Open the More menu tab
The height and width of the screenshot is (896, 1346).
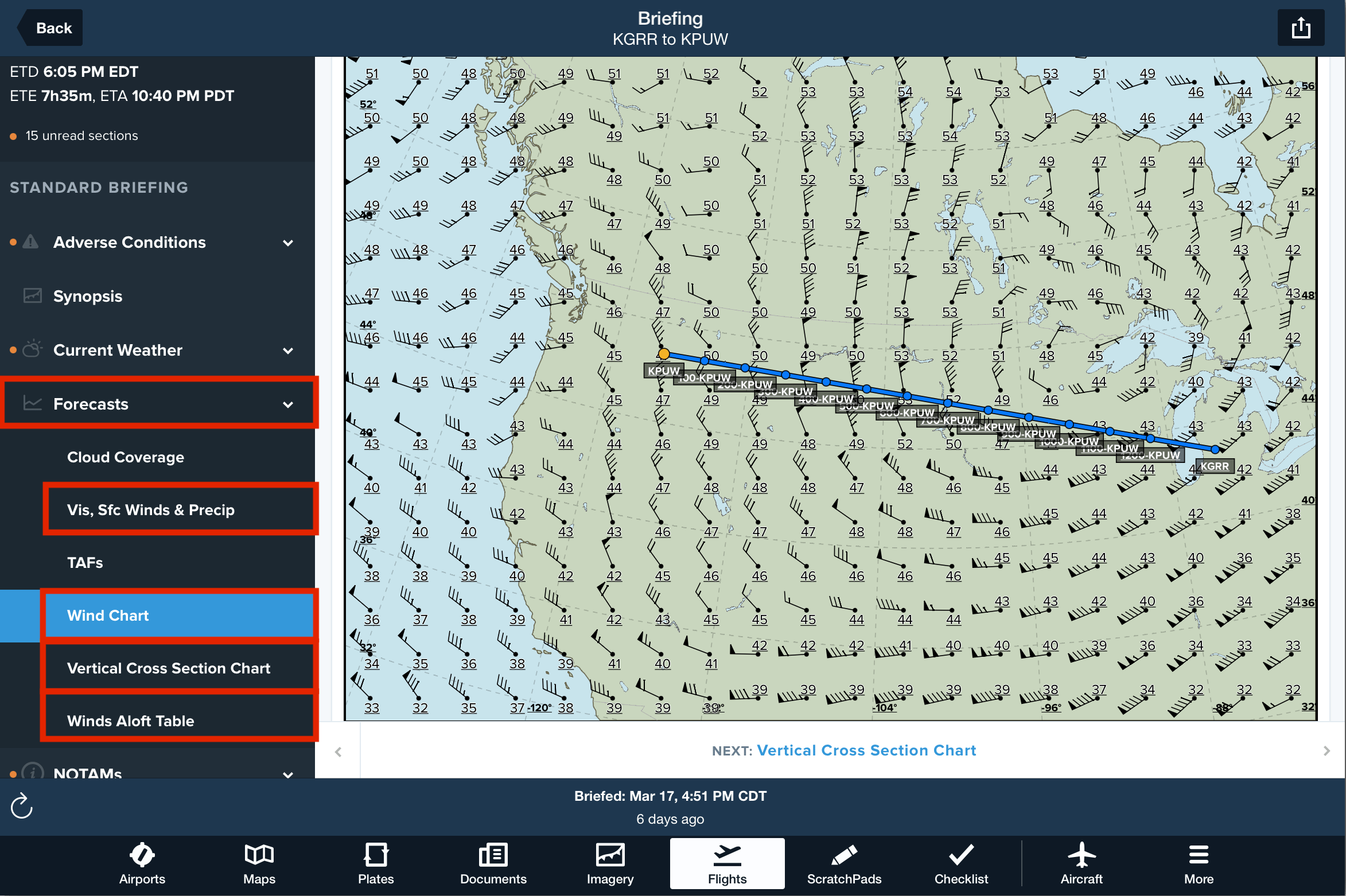point(1199,864)
